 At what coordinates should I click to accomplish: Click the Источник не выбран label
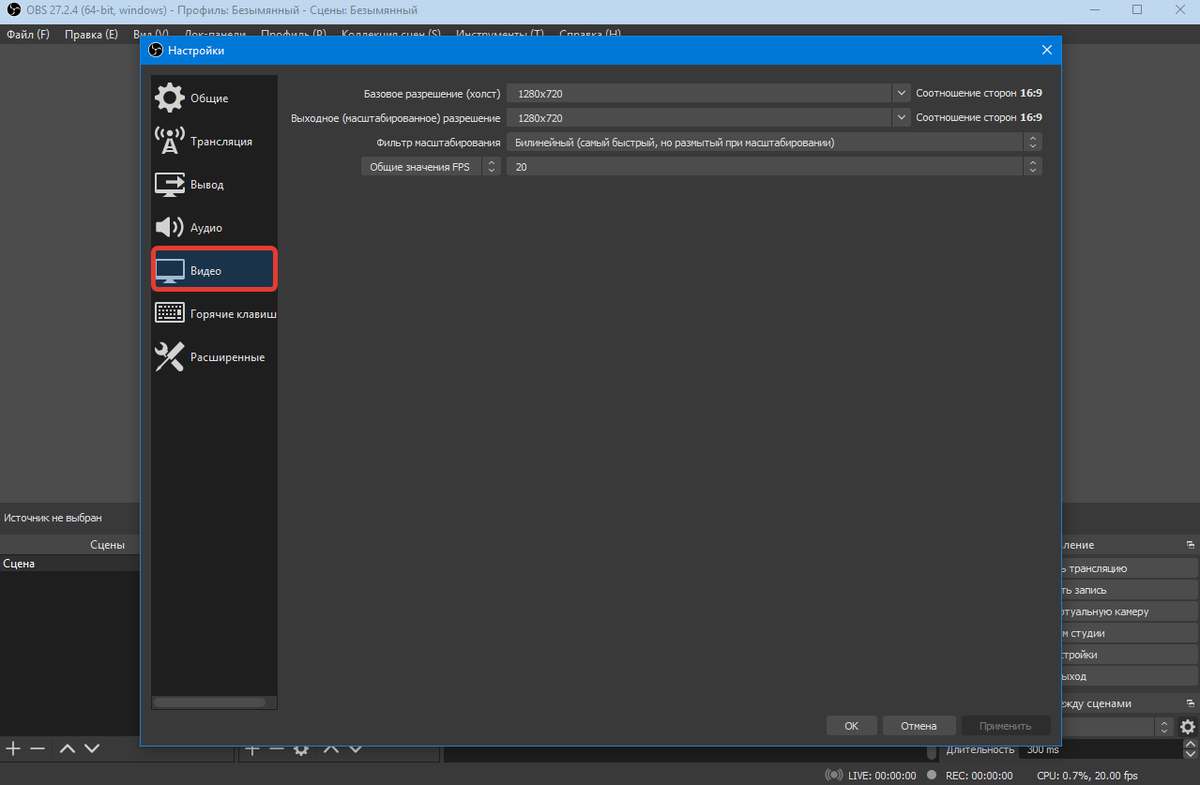pyautogui.click(x=52, y=518)
